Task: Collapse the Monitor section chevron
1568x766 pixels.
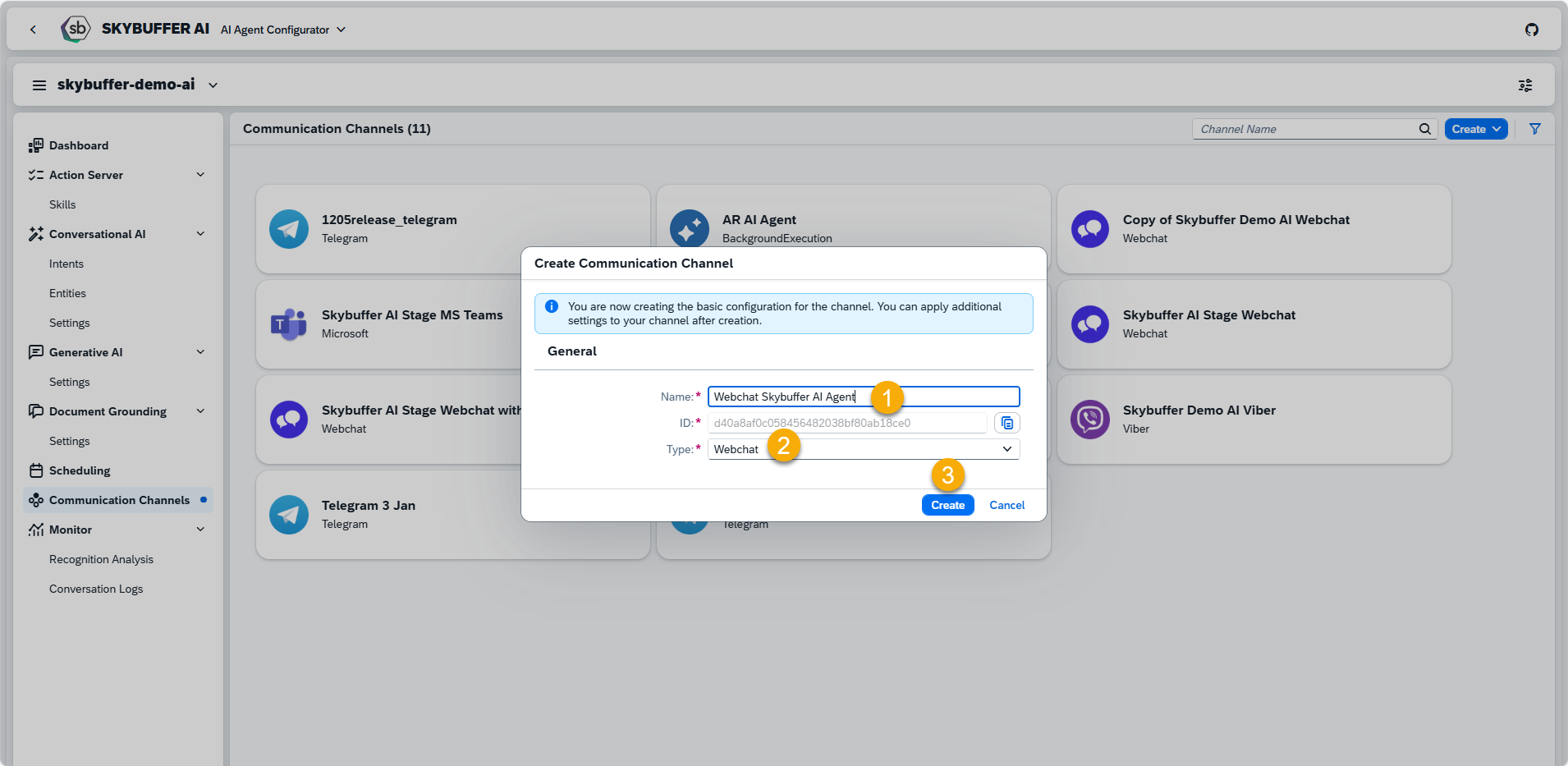Action: [x=200, y=530]
